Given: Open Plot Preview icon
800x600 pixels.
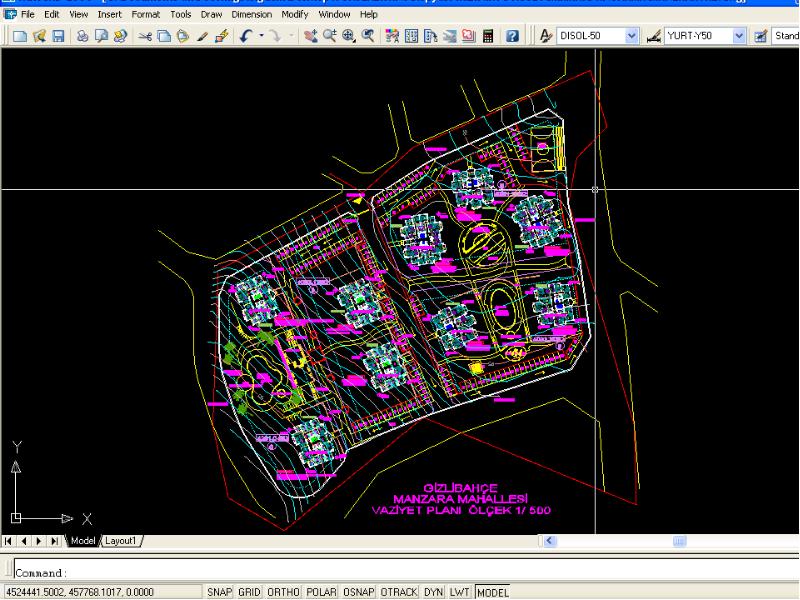Looking at the screenshot, I should pos(101,36).
